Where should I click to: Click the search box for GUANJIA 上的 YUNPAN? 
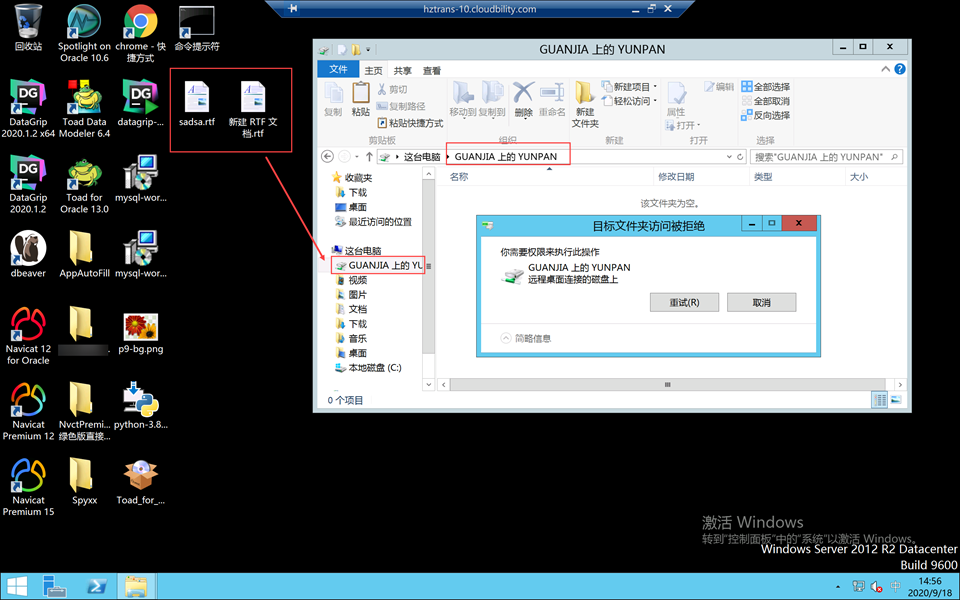click(822, 157)
